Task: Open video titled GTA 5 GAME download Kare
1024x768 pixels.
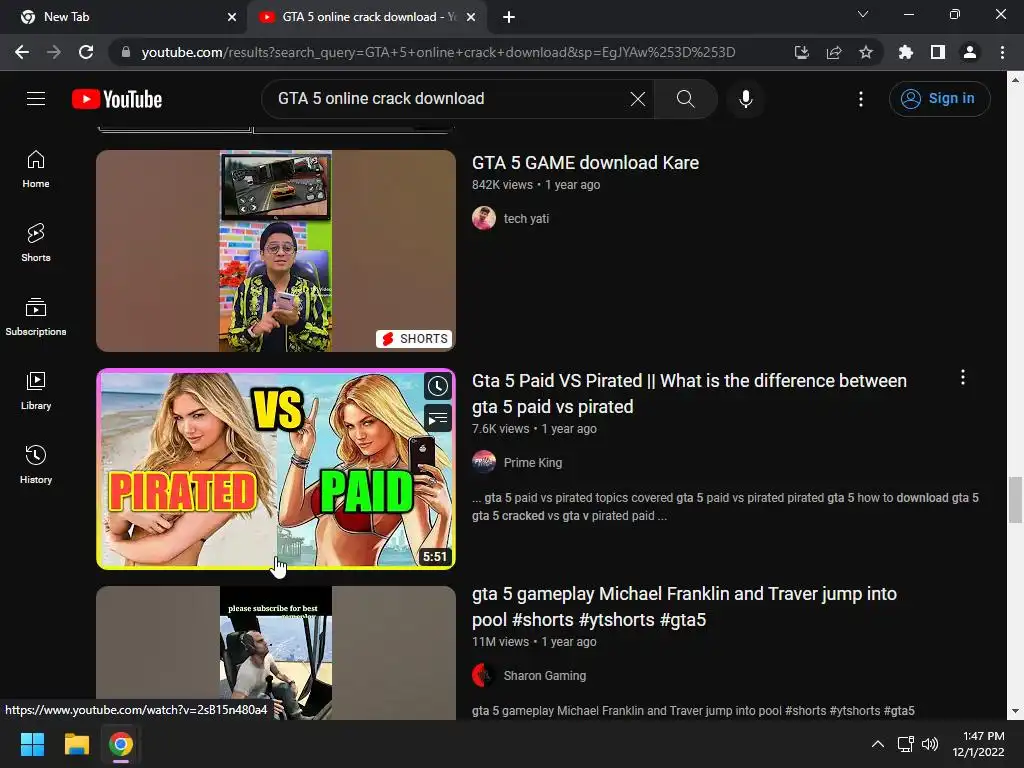Action: (x=585, y=163)
